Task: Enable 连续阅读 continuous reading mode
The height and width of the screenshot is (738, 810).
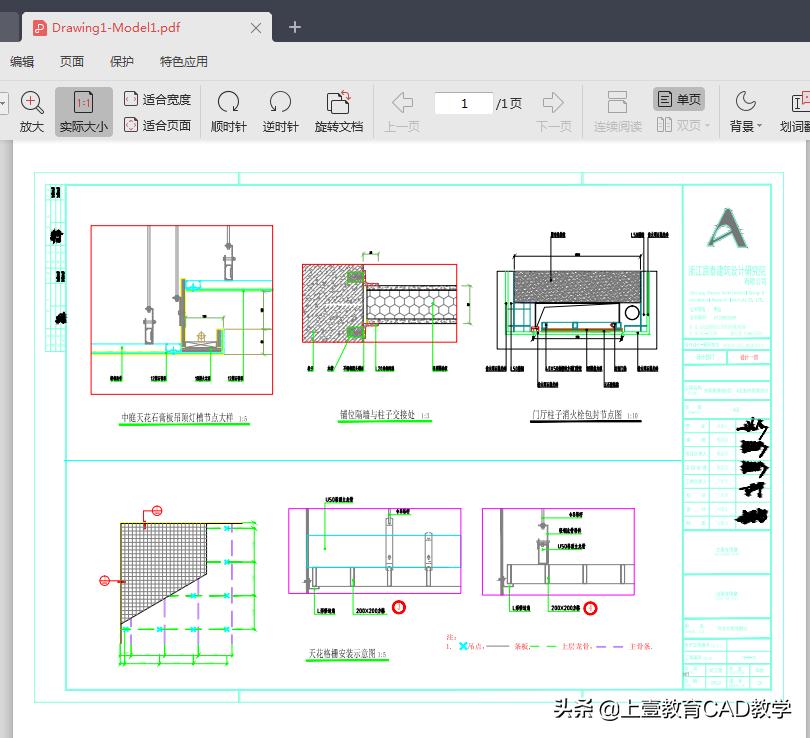Action: [617, 102]
